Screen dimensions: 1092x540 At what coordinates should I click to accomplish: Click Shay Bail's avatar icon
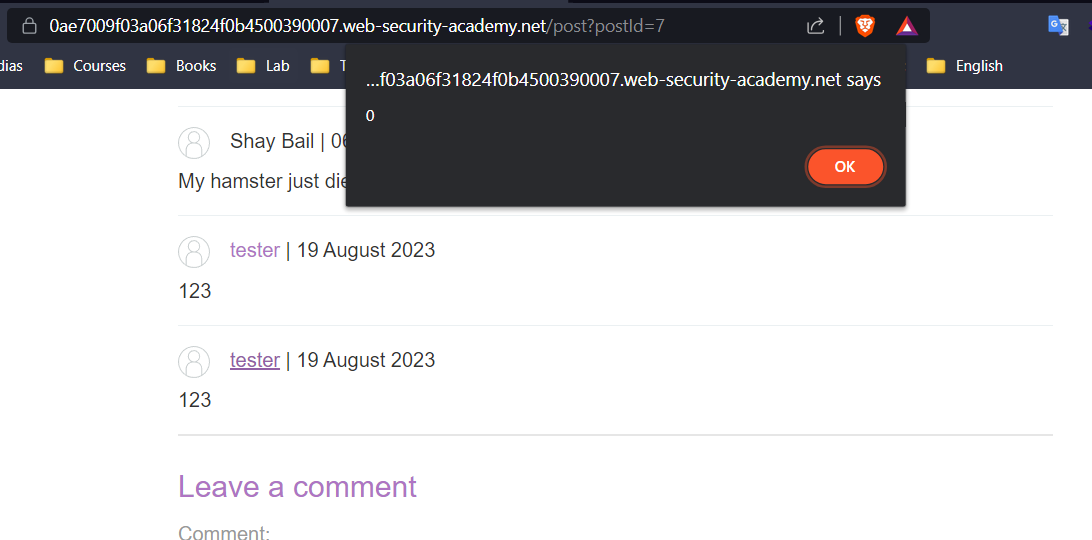pyautogui.click(x=194, y=142)
